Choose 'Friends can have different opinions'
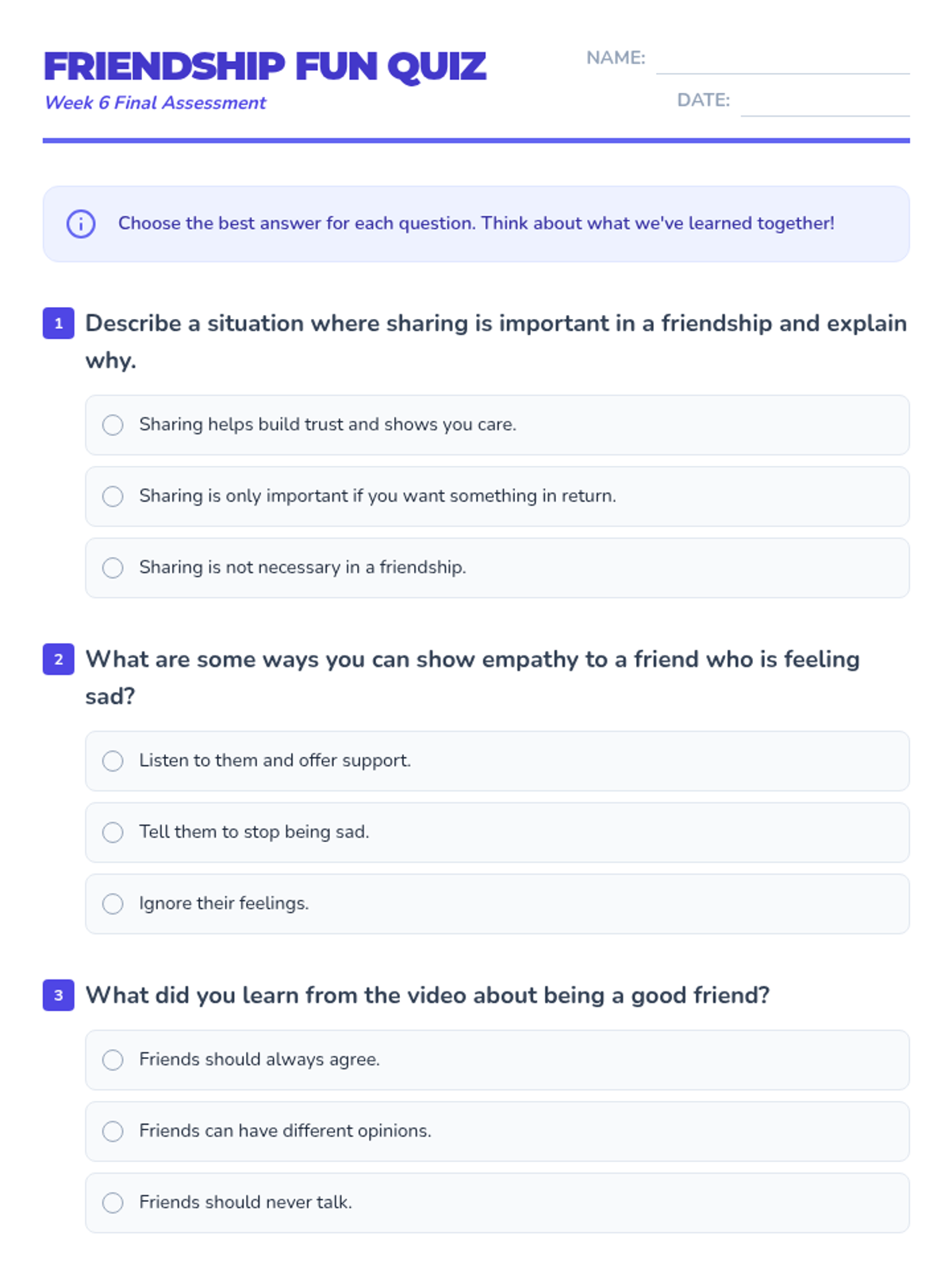Screen dimensions: 952x1270 click(x=113, y=1131)
